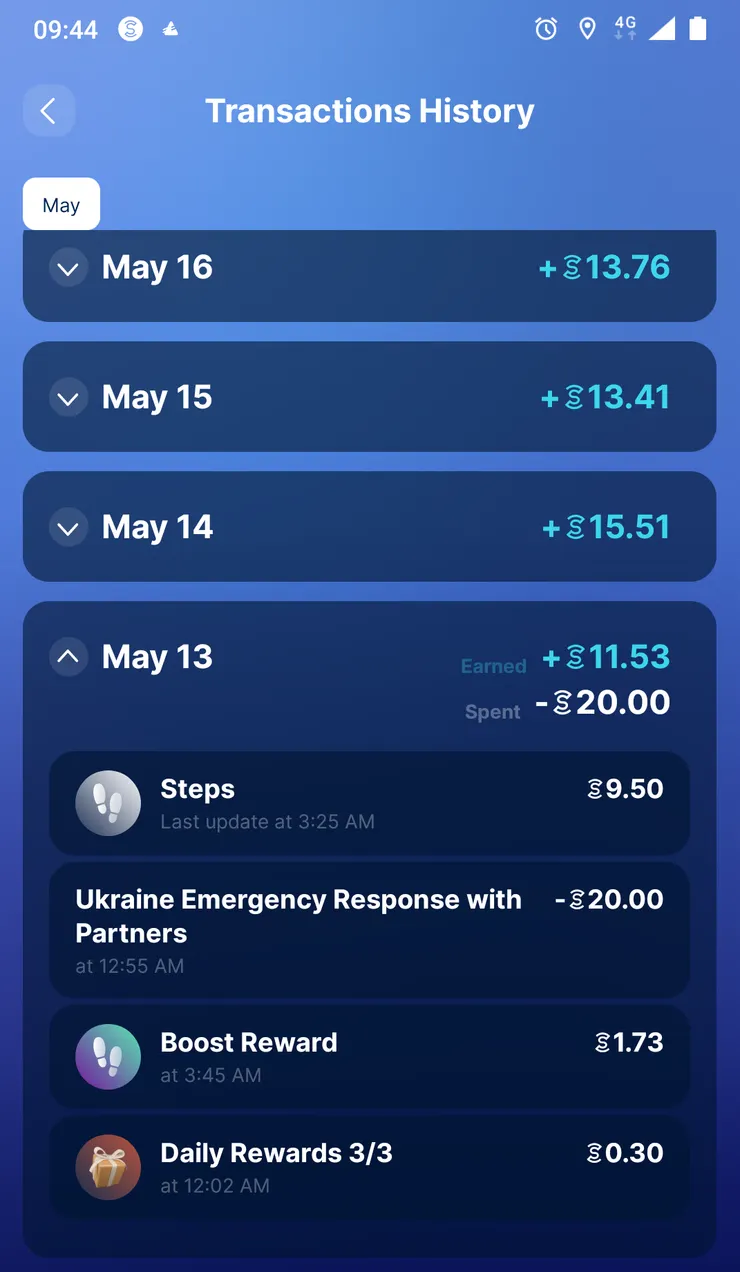740x1272 pixels.
Task: Tap the location pin status icon
Action: (x=588, y=29)
